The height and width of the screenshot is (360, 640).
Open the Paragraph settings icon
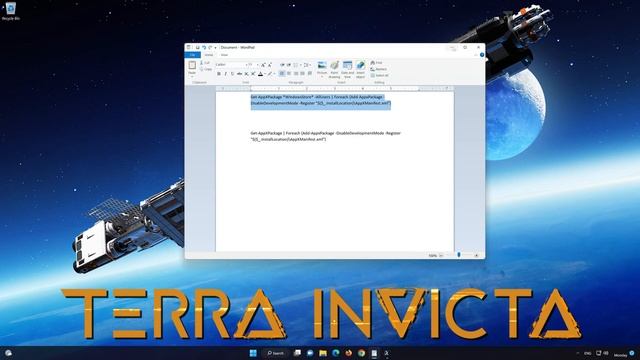click(x=310, y=74)
